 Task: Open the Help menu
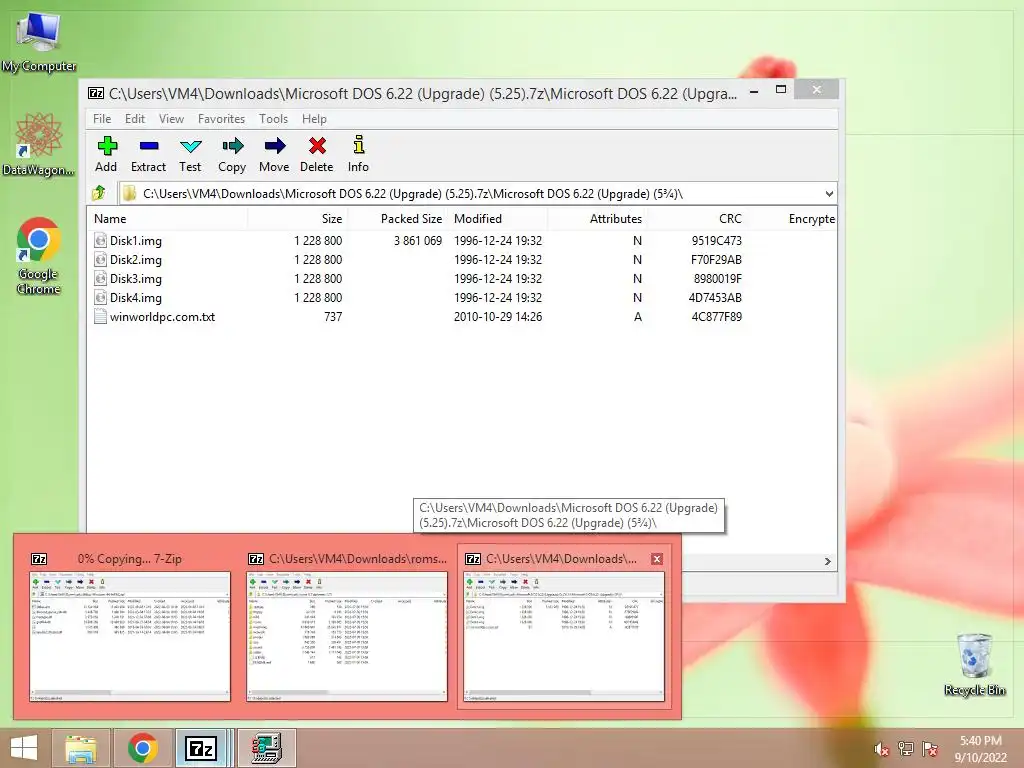tap(314, 119)
